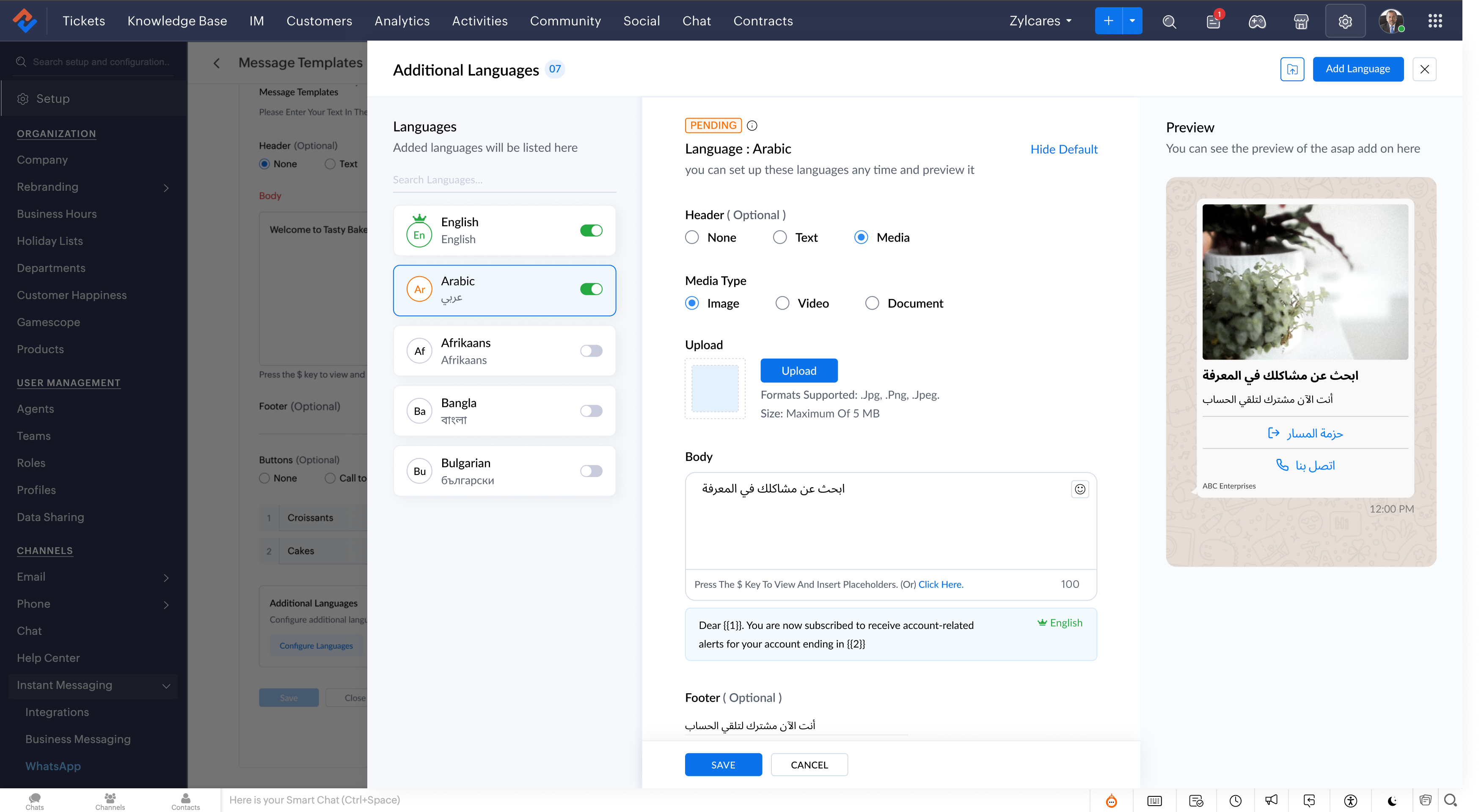Image resolution: width=1484 pixels, height=812 pixels.
Task: Click the keyboard shortcuts icon
Action: pos(1154,801)
